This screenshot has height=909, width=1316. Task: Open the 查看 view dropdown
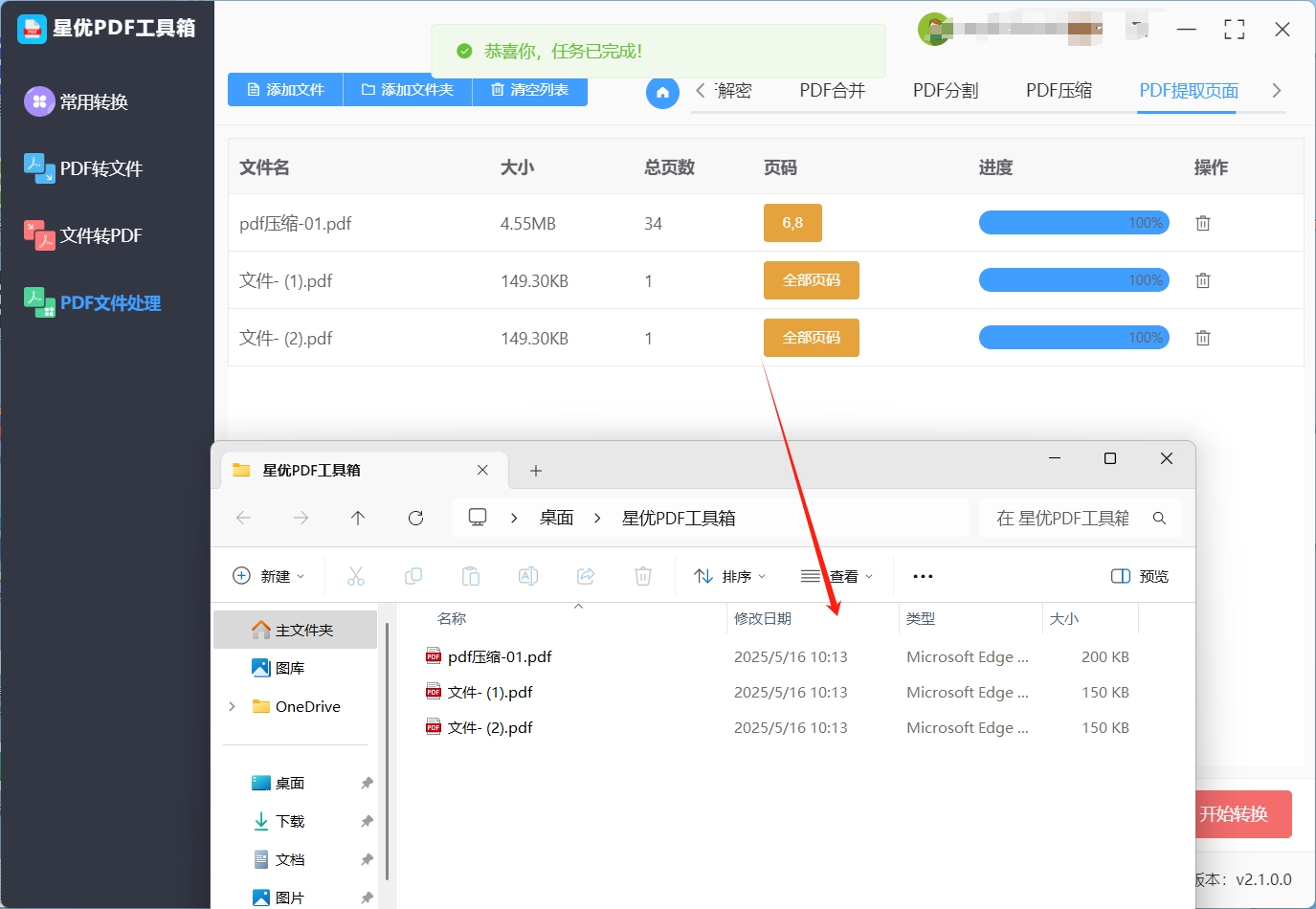coord(837,576)
